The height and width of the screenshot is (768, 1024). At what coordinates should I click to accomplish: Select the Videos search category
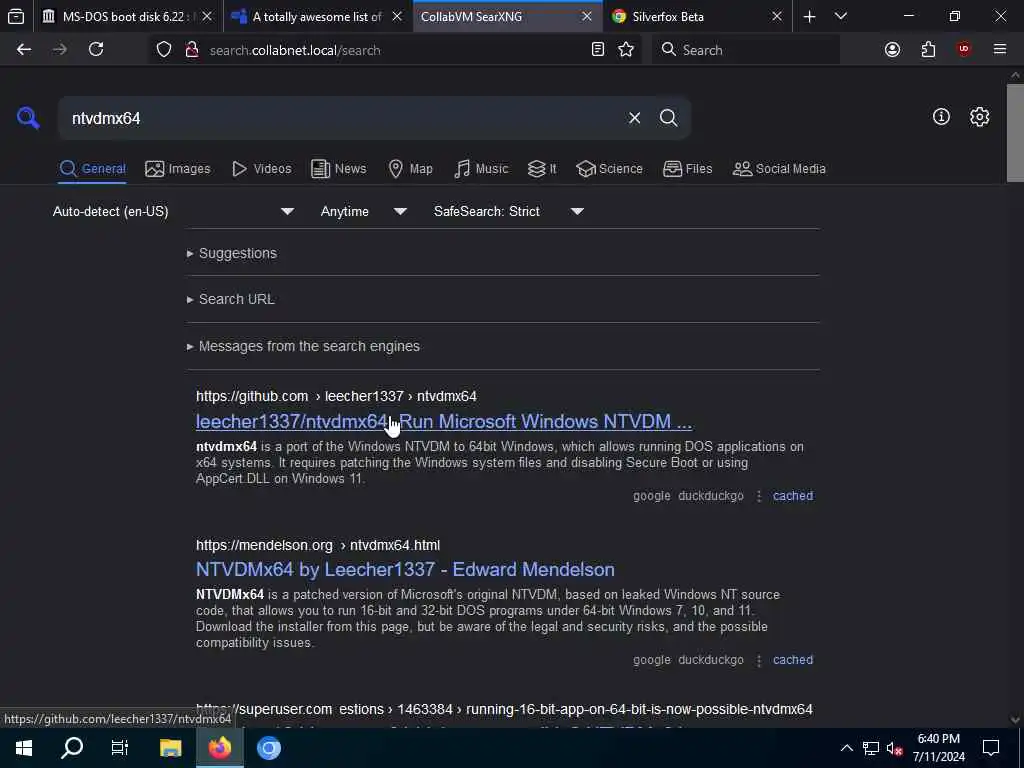click(262, 168)
